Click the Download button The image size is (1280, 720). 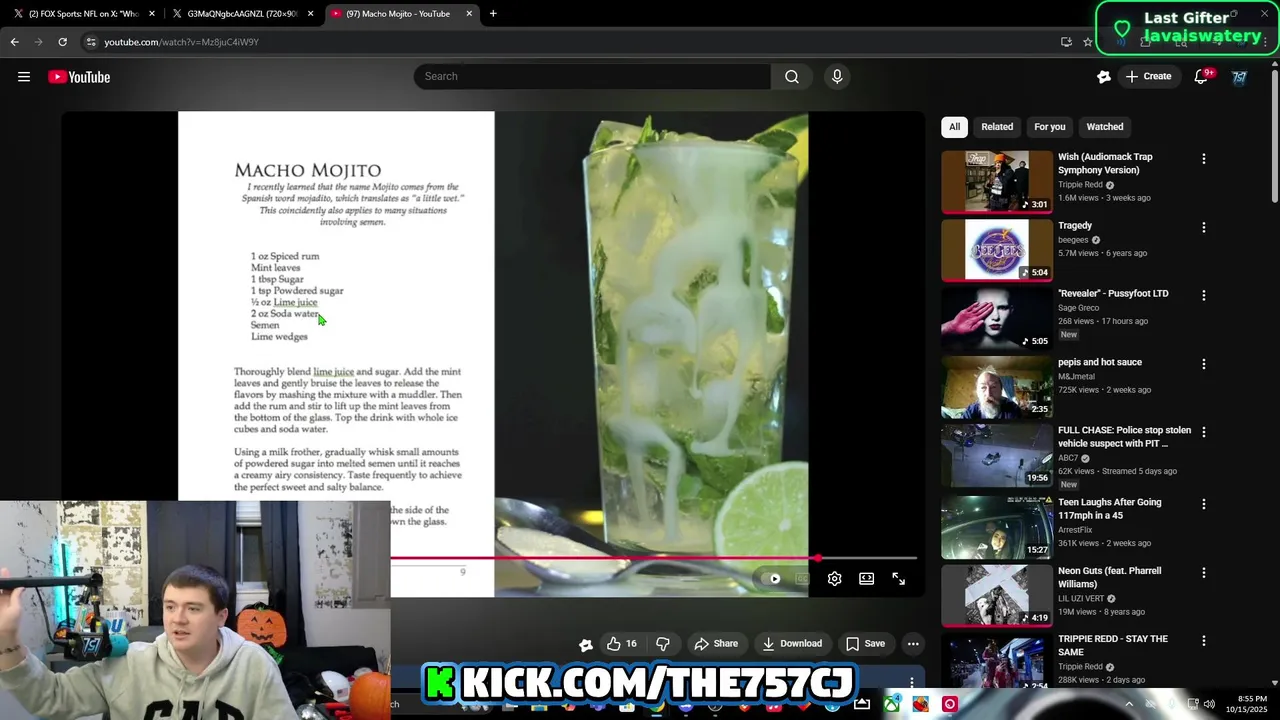click(791, 644)
